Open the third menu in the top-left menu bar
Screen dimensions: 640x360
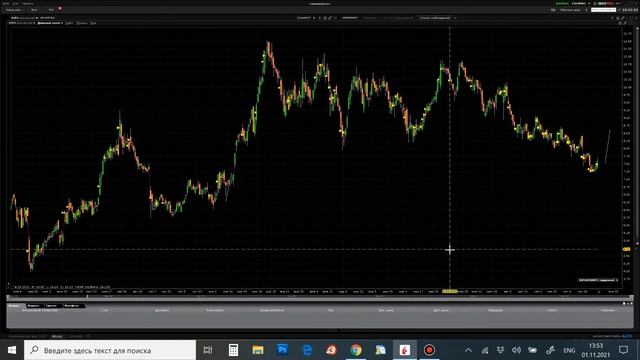[28, 3]
